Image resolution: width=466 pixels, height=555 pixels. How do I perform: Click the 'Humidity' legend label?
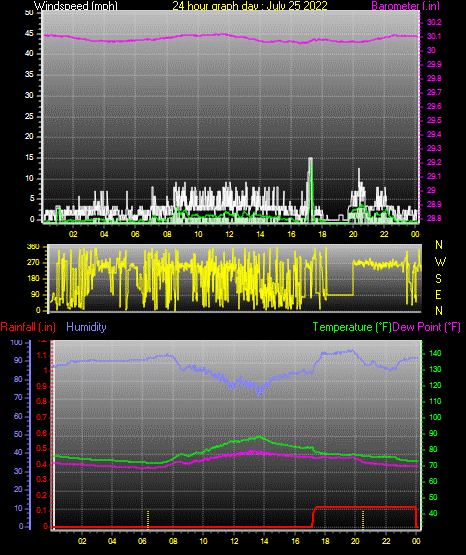click(86, 327)
